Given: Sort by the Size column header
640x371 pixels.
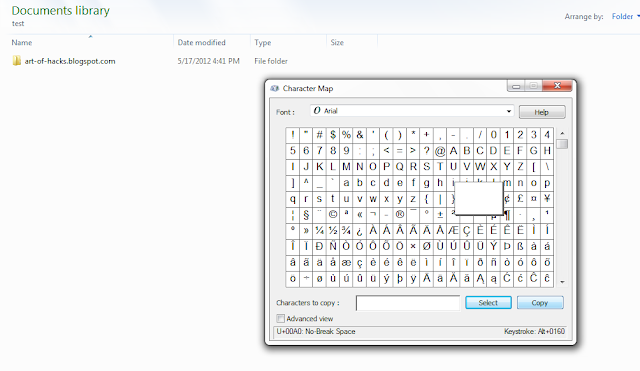Looking at the screenshot, I should tap(337, 42).
